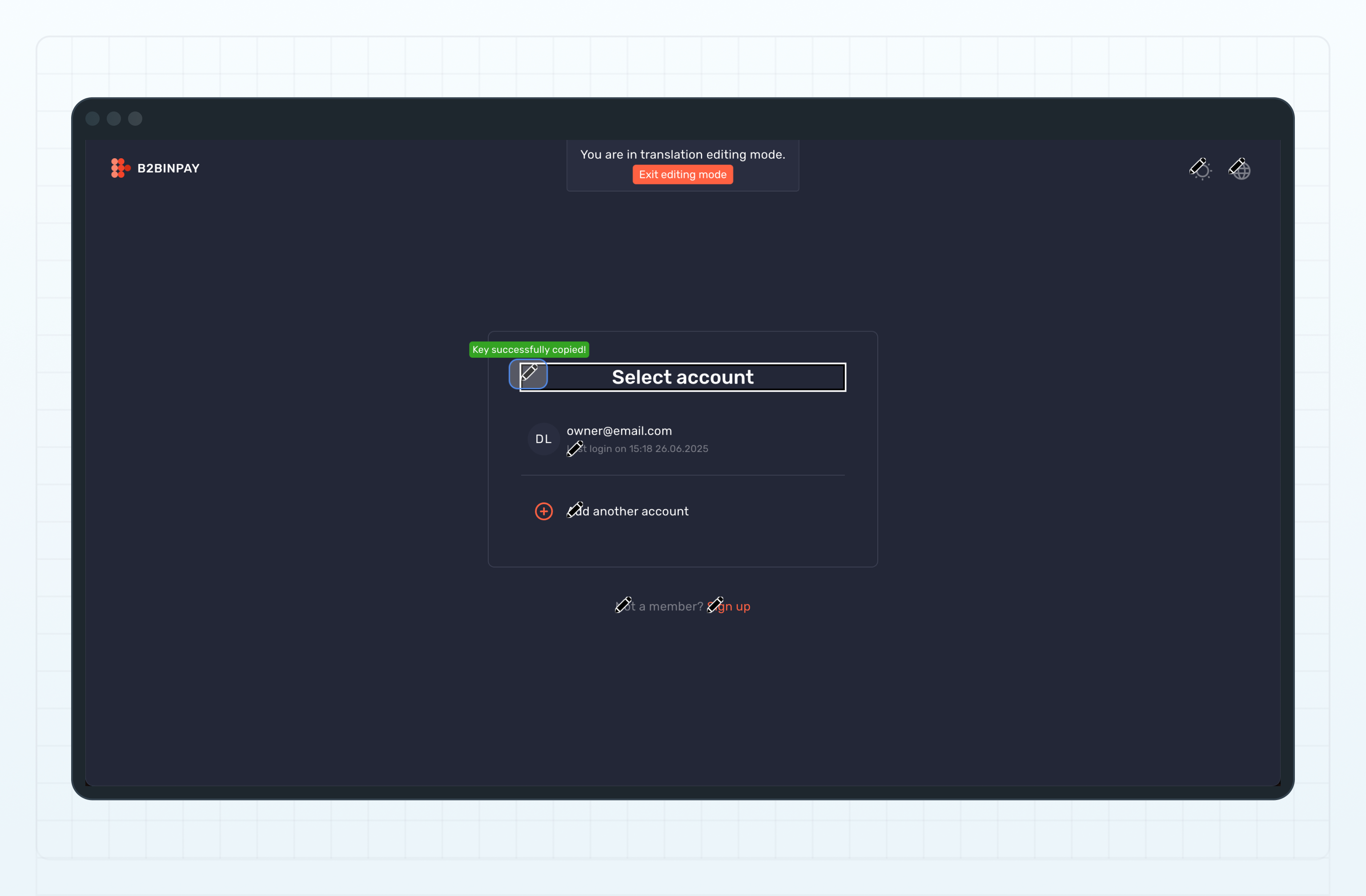Click pencil icon on last login text
The image size is (1366, 896).
575,448
